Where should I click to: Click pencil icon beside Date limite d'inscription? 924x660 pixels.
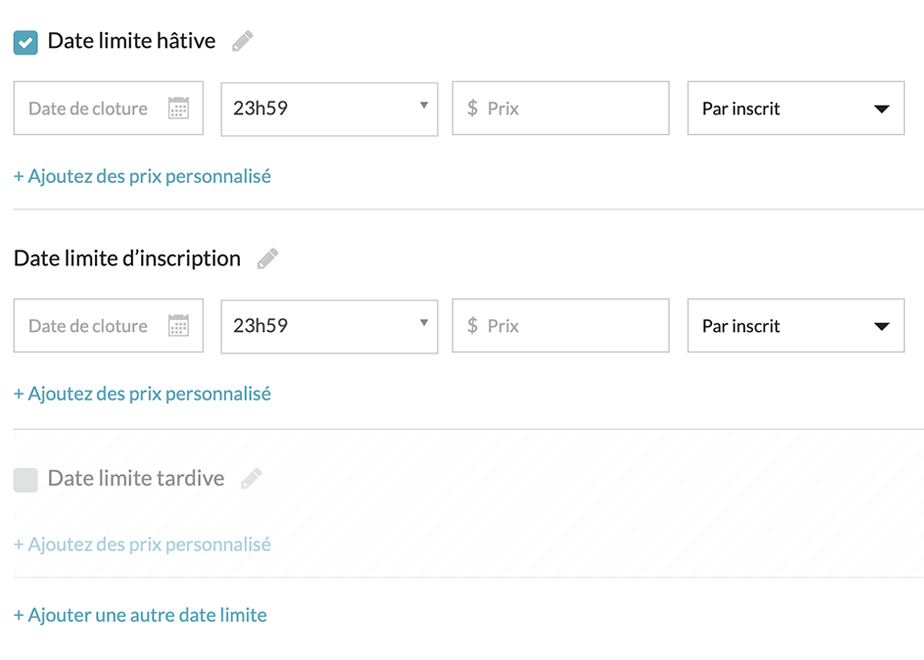267,259
